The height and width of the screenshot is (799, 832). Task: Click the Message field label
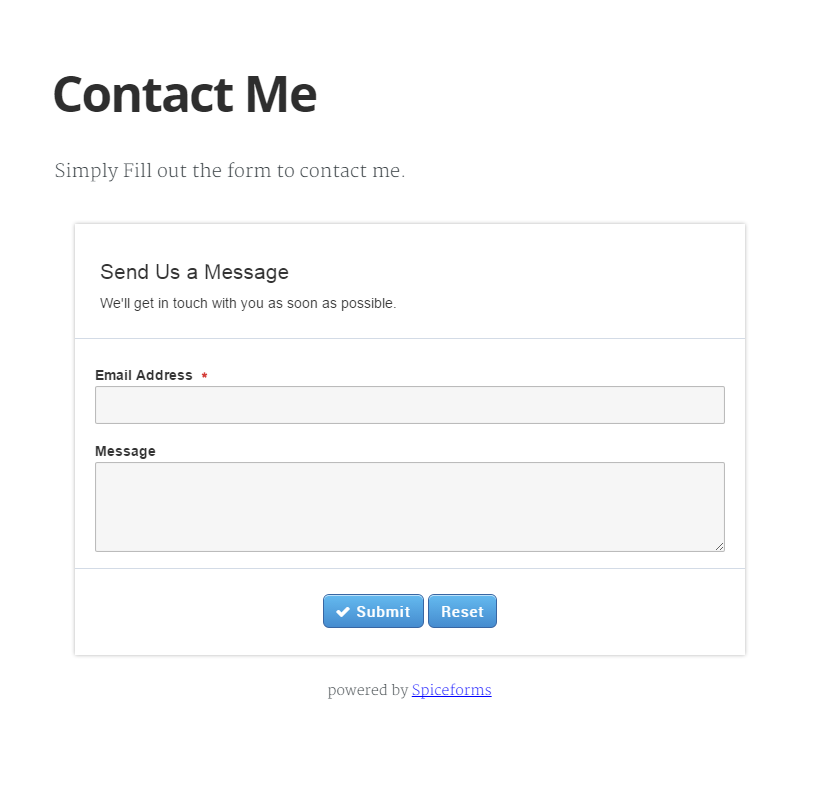pos(125,451)
